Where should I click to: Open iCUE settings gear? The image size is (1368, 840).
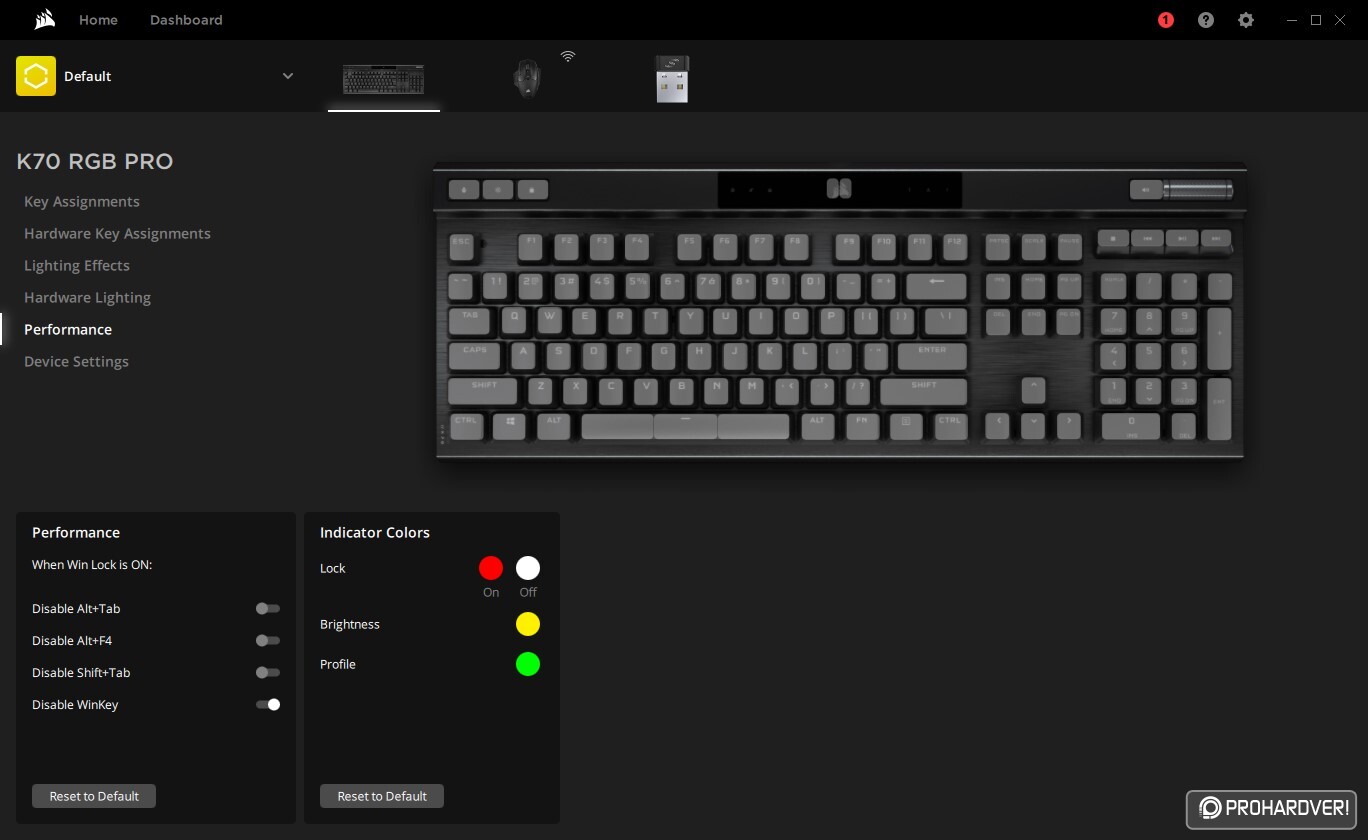1246,20
